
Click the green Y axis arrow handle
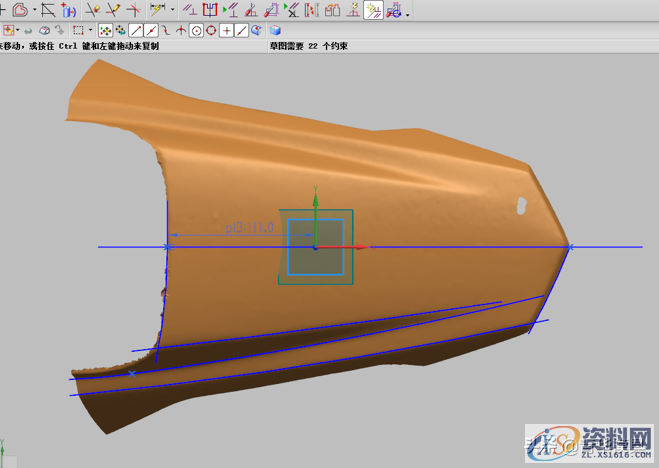pyautogui.click(x=315, y=200)
